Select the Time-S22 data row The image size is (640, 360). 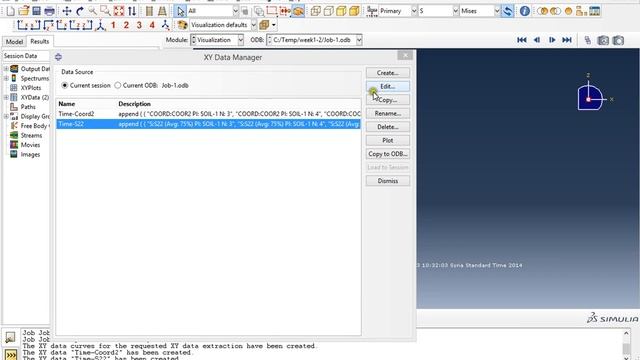pos(208,124)
